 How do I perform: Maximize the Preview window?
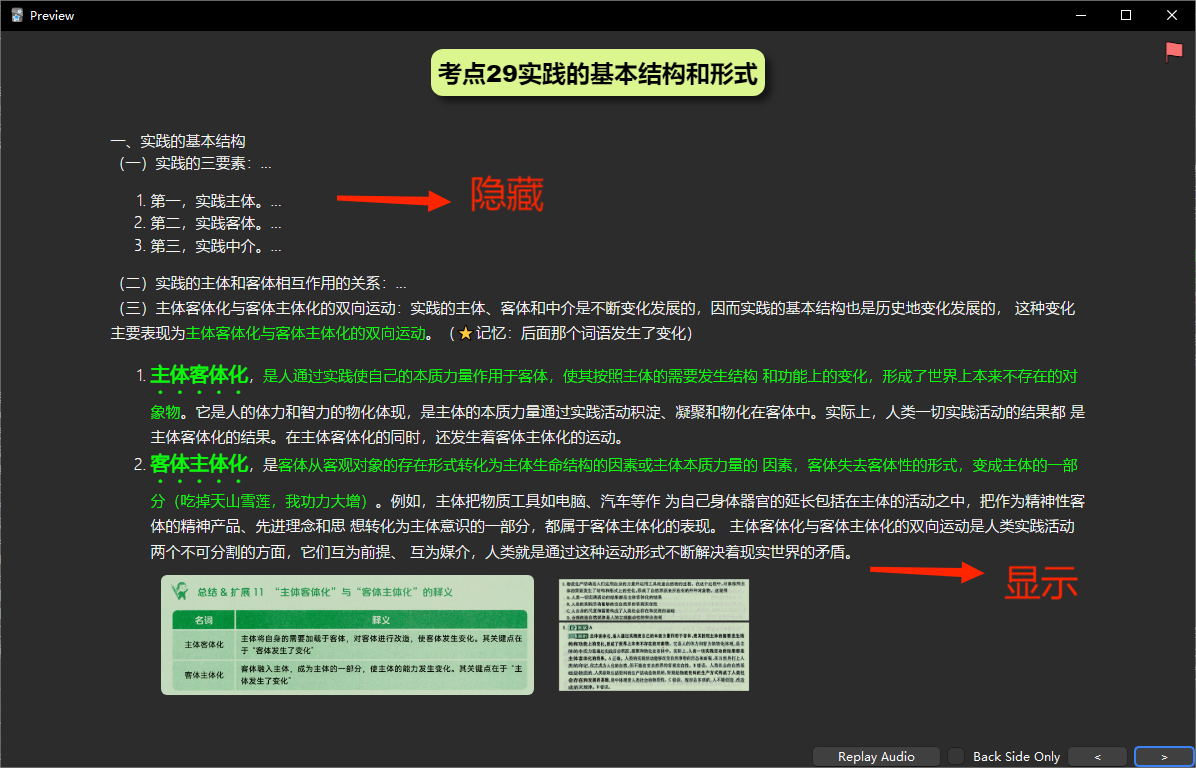tap(1126, 15)
